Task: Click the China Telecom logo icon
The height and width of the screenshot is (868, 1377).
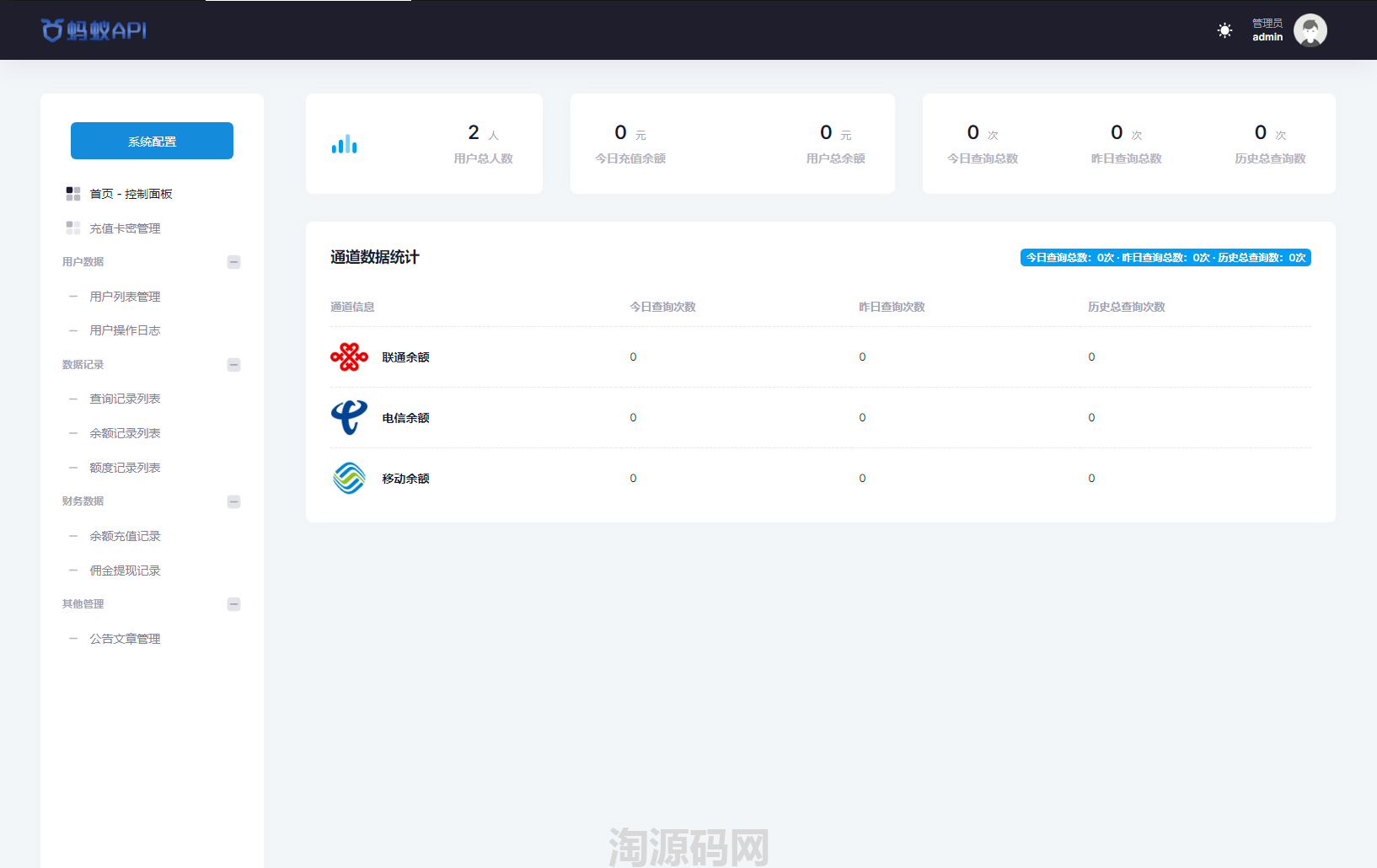Action: pos(349,418)
